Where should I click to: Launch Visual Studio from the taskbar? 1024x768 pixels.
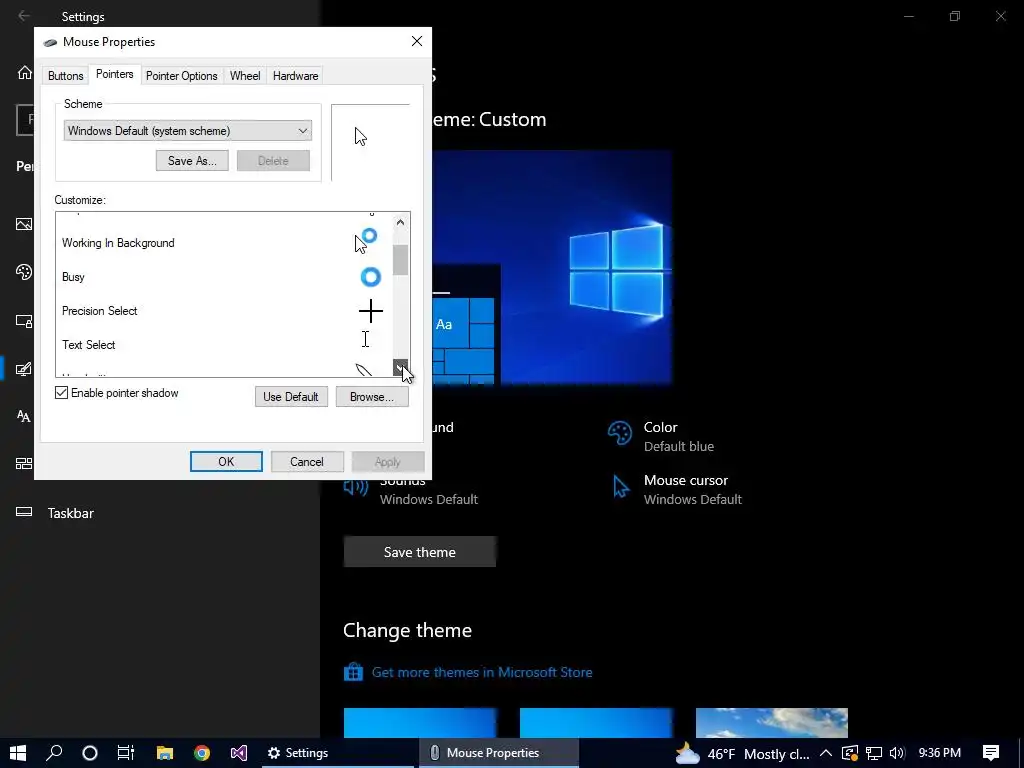239,753
